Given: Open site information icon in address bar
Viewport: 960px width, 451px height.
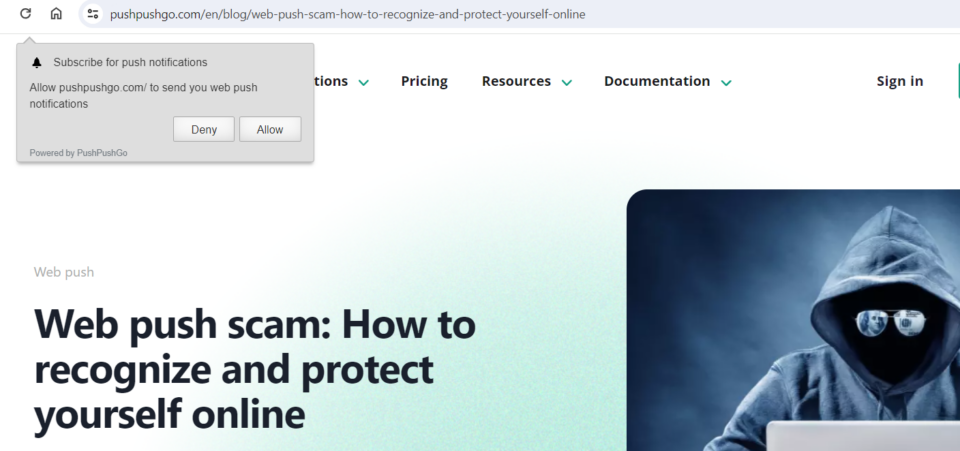Looking at the screenshot, I should coord(93,14).
